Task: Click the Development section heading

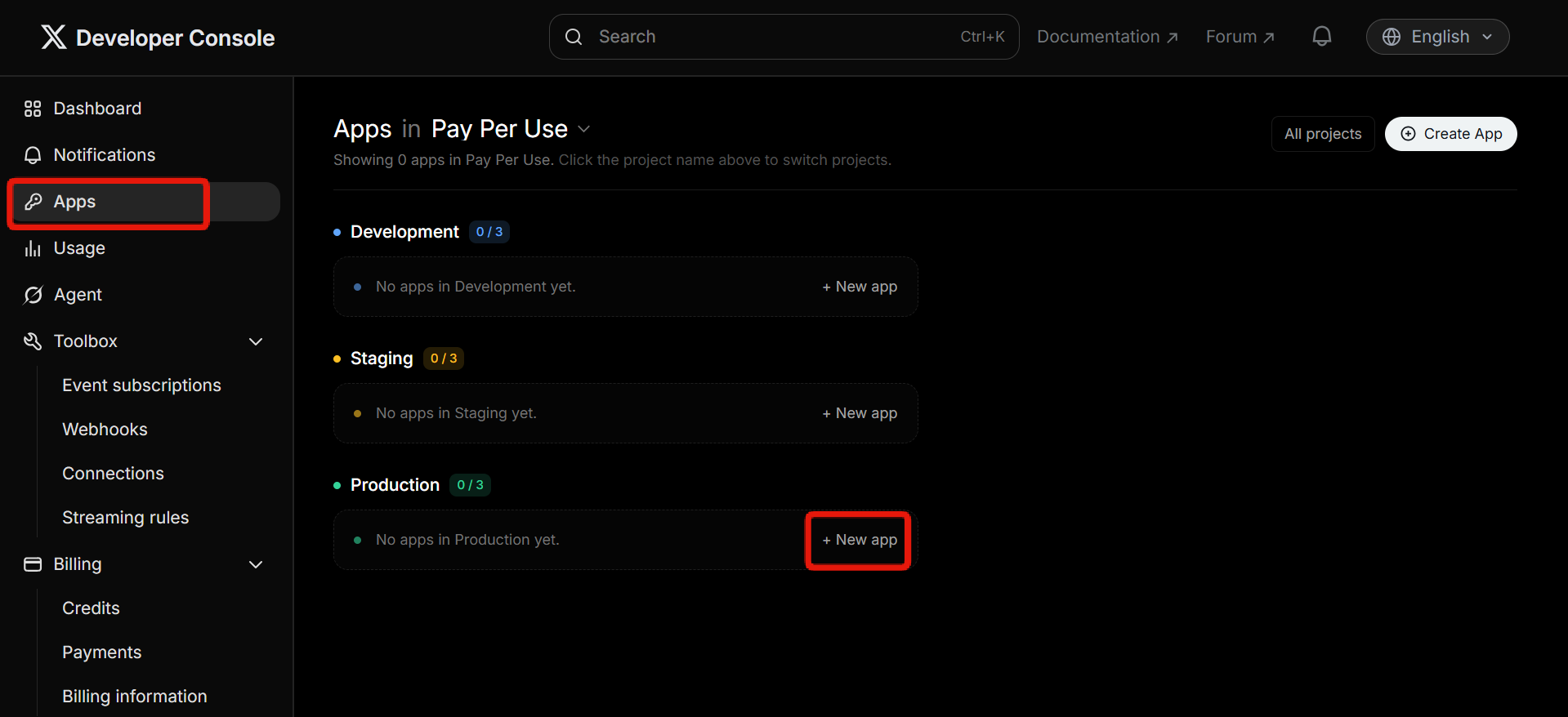Action: point(404,232)
